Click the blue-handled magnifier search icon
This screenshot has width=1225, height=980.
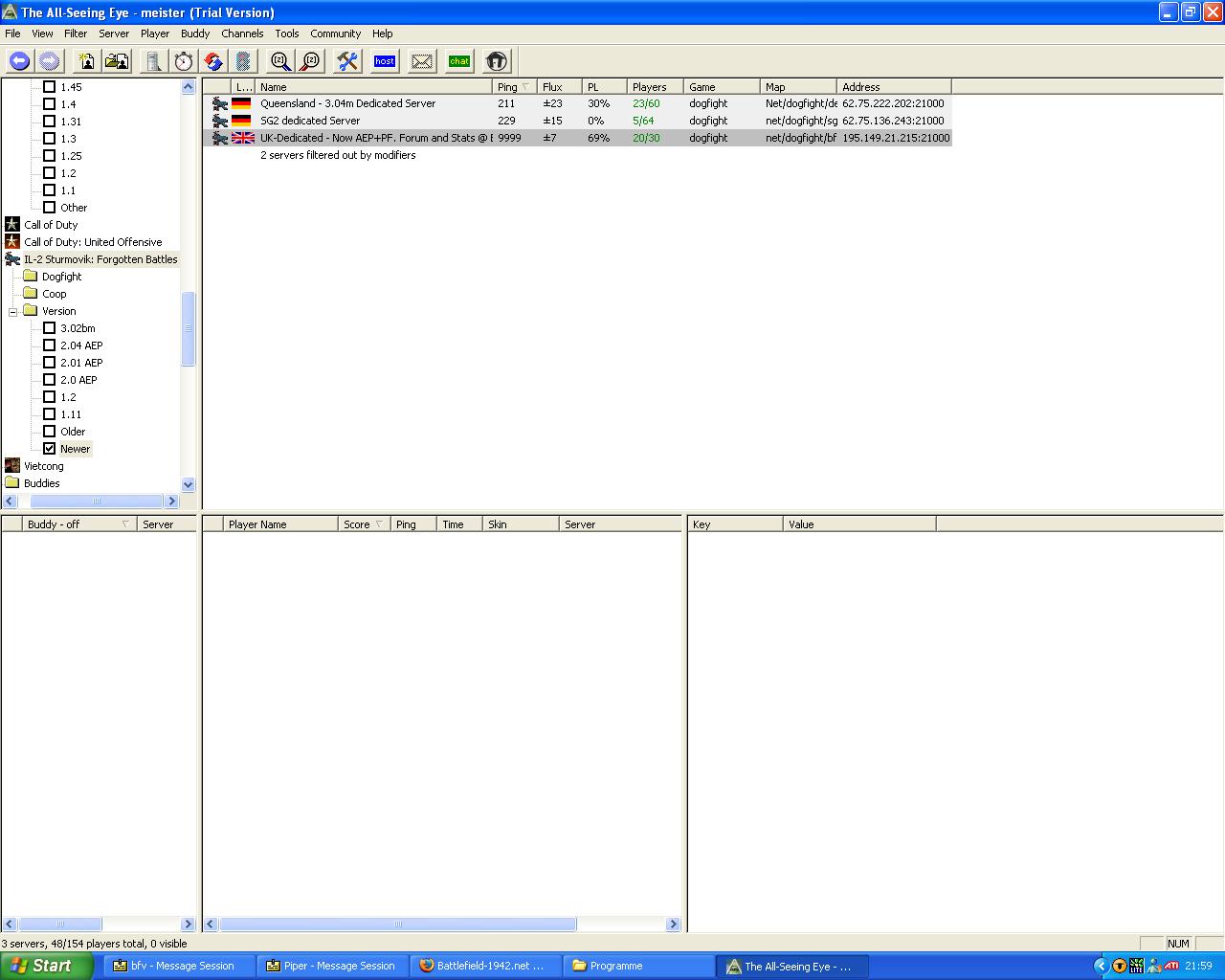coord(280,61)
